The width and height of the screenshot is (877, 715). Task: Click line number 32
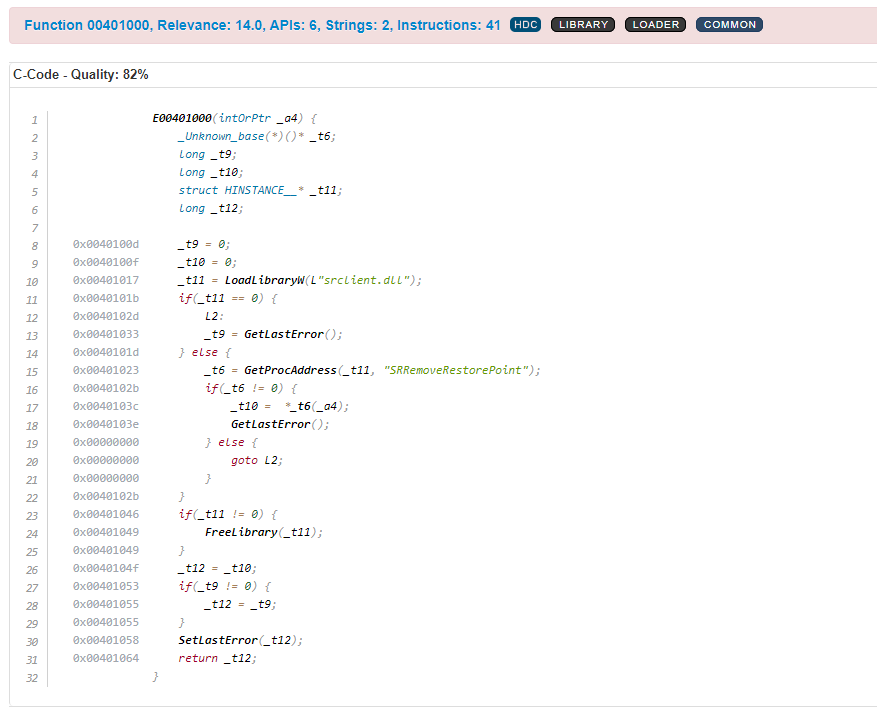[32, 678]
